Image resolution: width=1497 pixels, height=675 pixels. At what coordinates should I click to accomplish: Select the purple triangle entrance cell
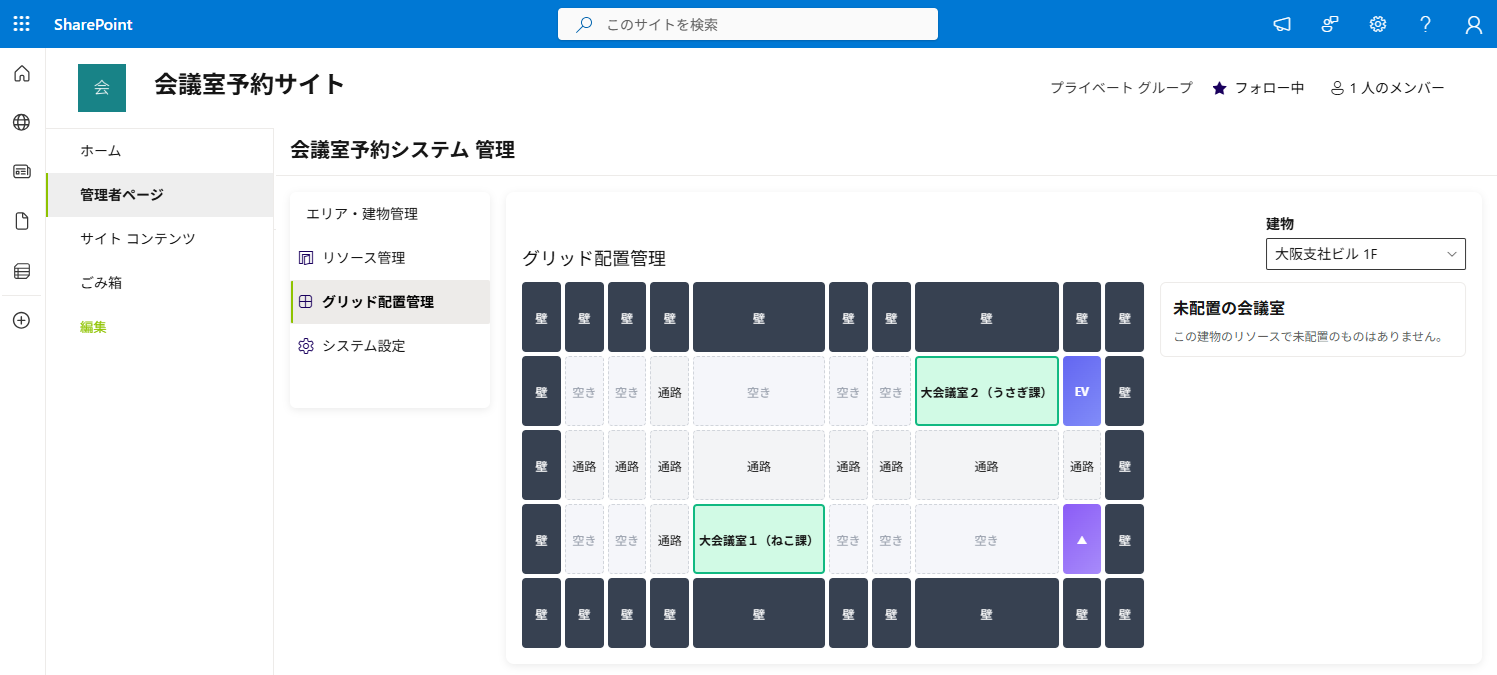[1082, 539]
